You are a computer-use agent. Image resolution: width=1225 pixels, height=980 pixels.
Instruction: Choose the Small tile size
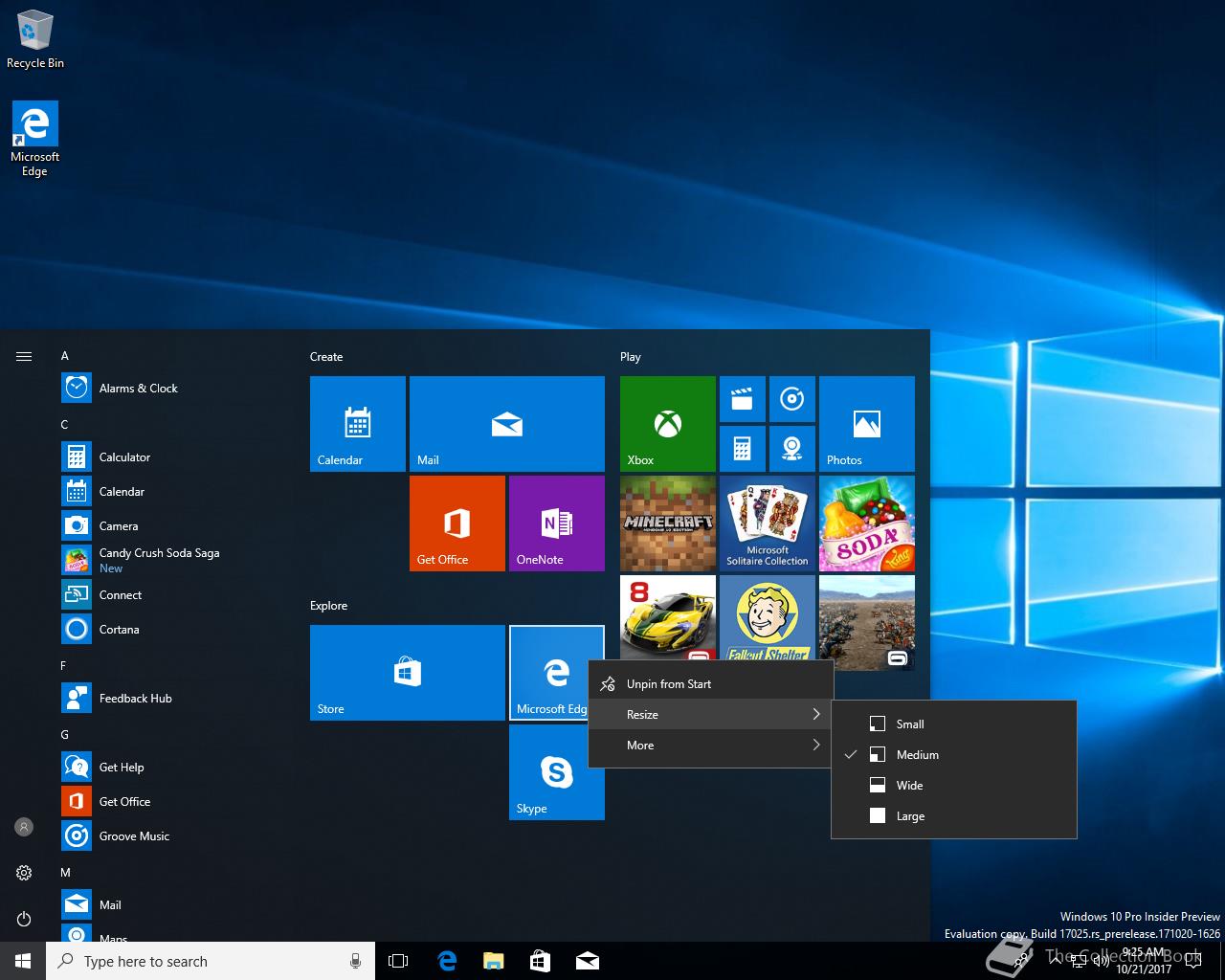954,724
